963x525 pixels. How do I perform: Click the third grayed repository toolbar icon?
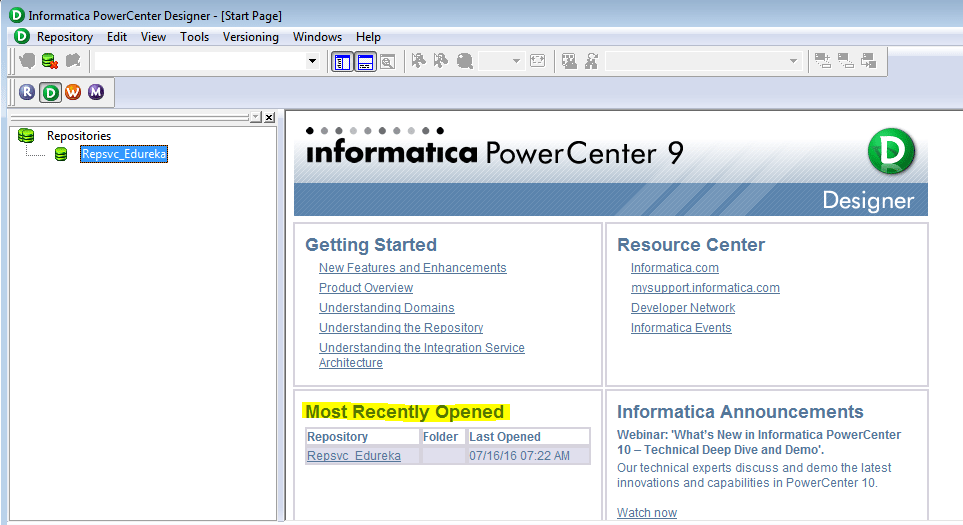click(x=73, y=61)
